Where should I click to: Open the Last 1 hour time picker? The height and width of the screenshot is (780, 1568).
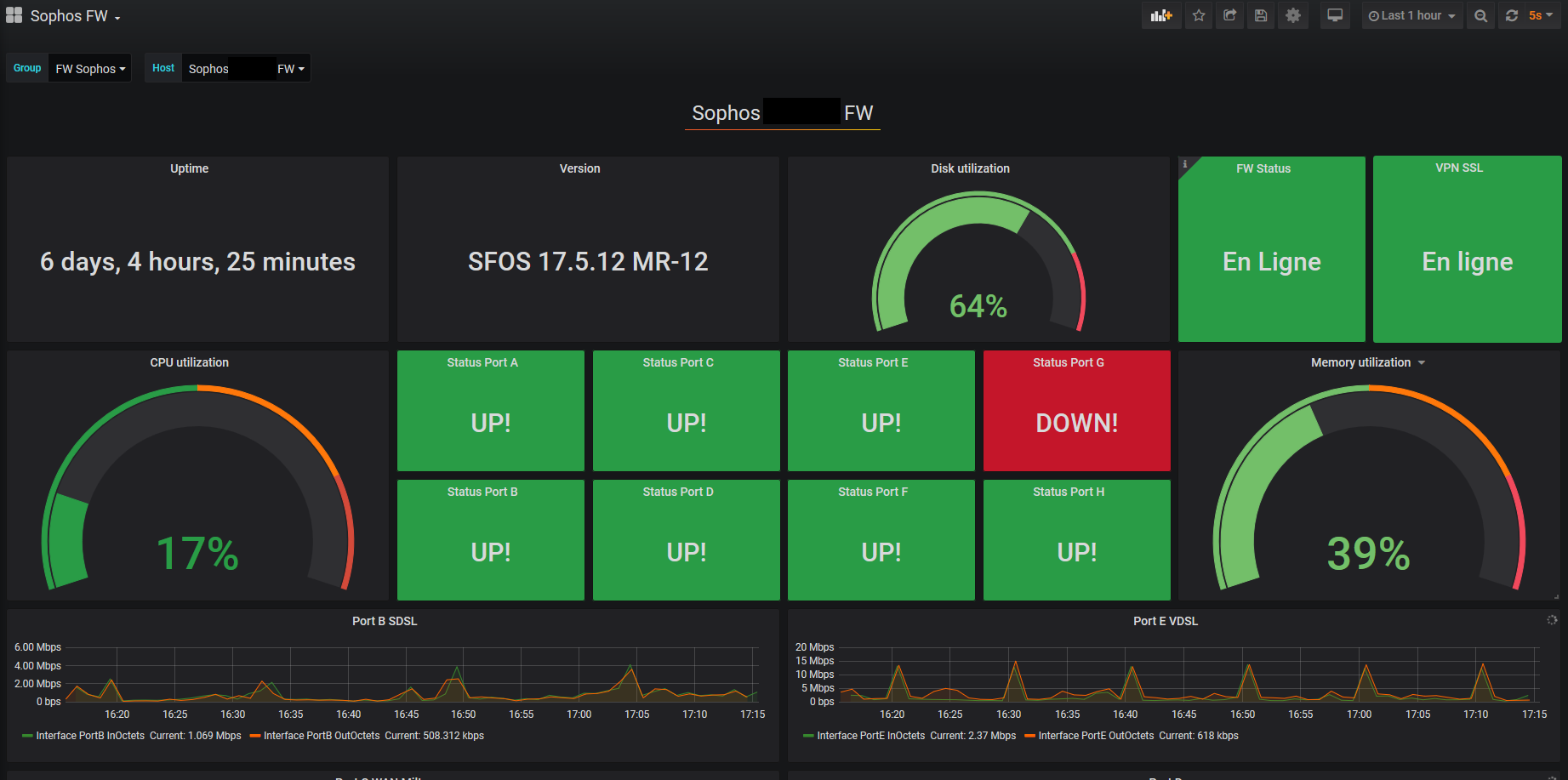point(1411,15)
